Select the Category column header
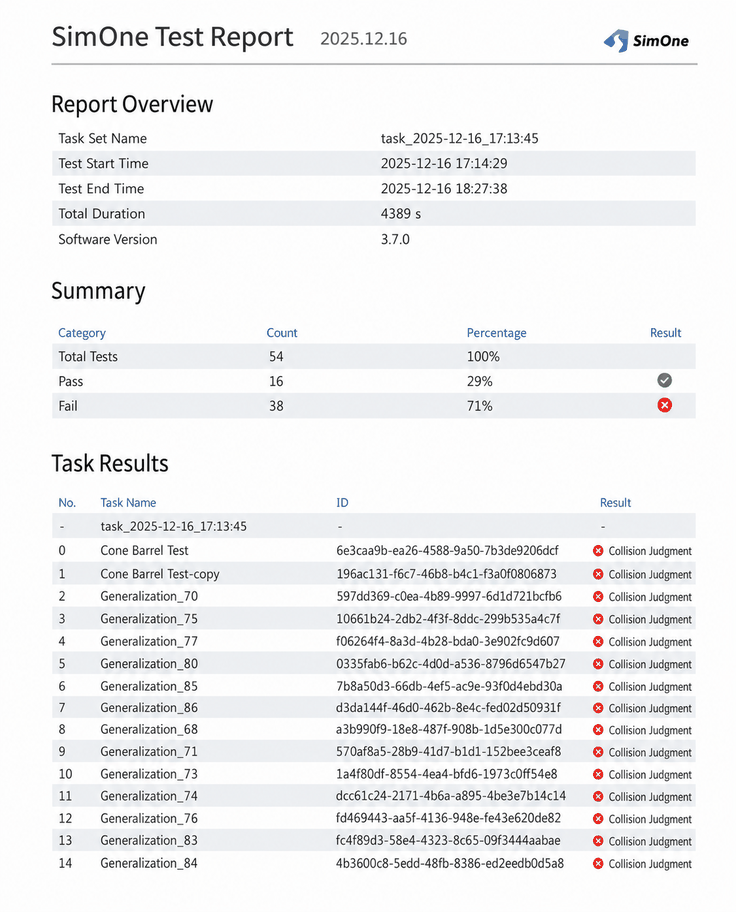 (x=82, y=333)
